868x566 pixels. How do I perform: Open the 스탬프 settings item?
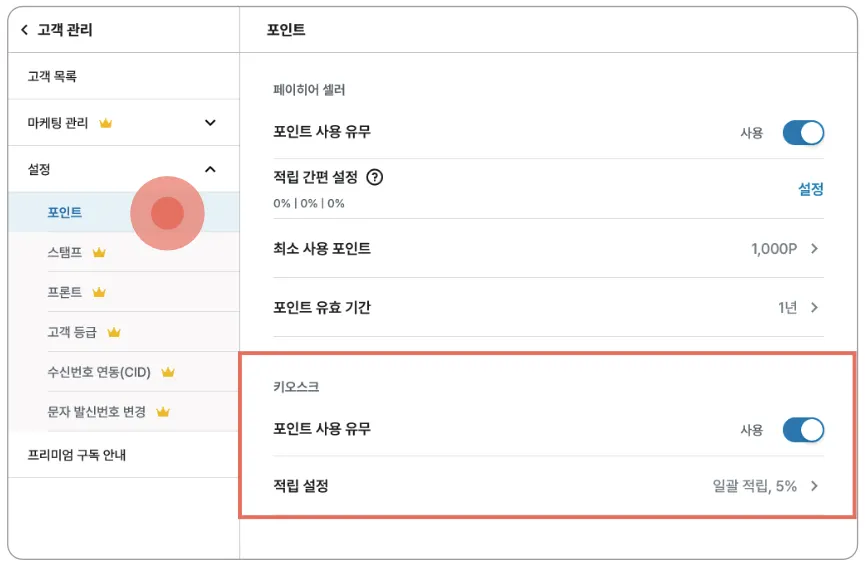pyautogui.click(x=65, y=253)
